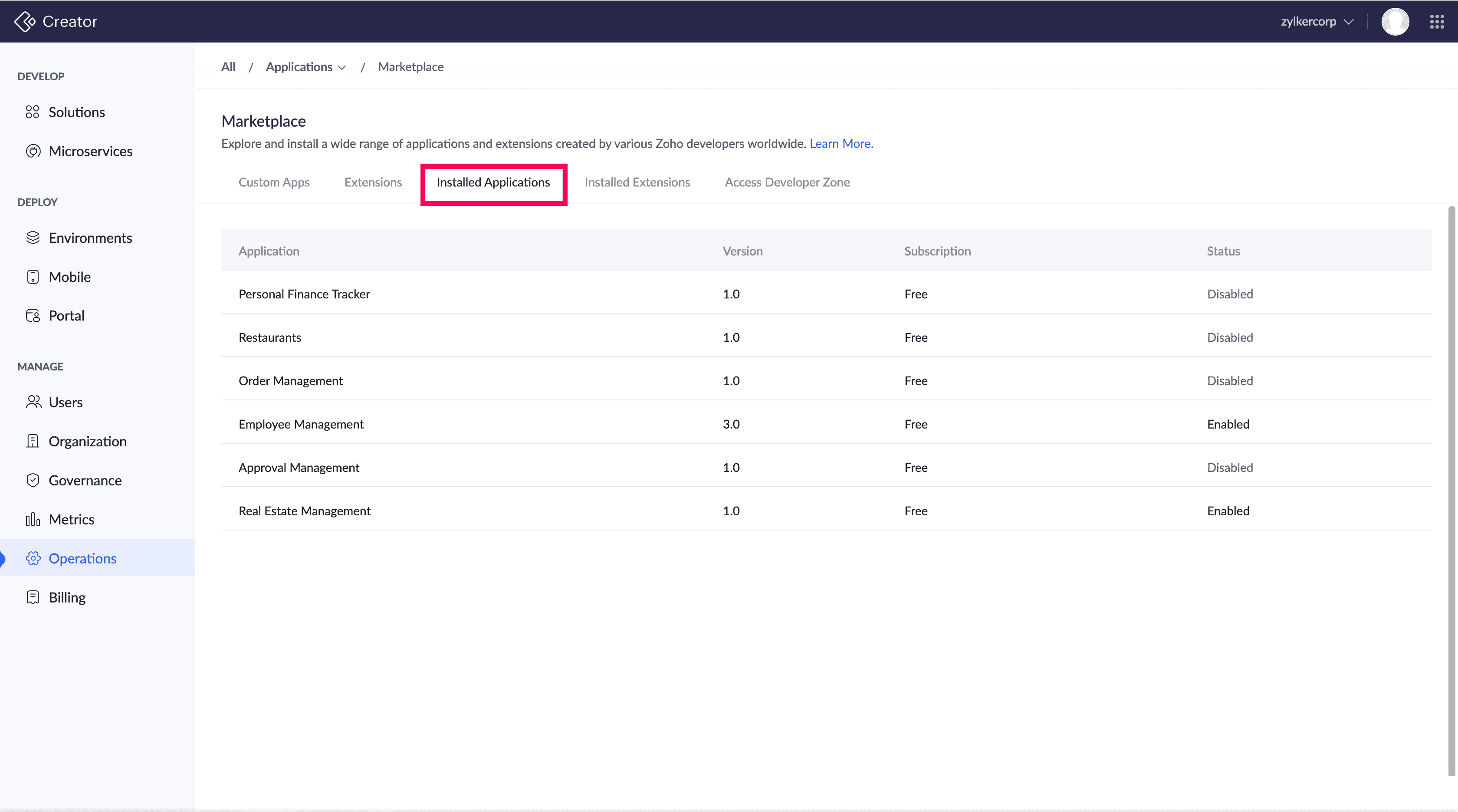Open Billing from the sidebar
The width and height of the screenshot is (1458, 812).
pos(67,598)
